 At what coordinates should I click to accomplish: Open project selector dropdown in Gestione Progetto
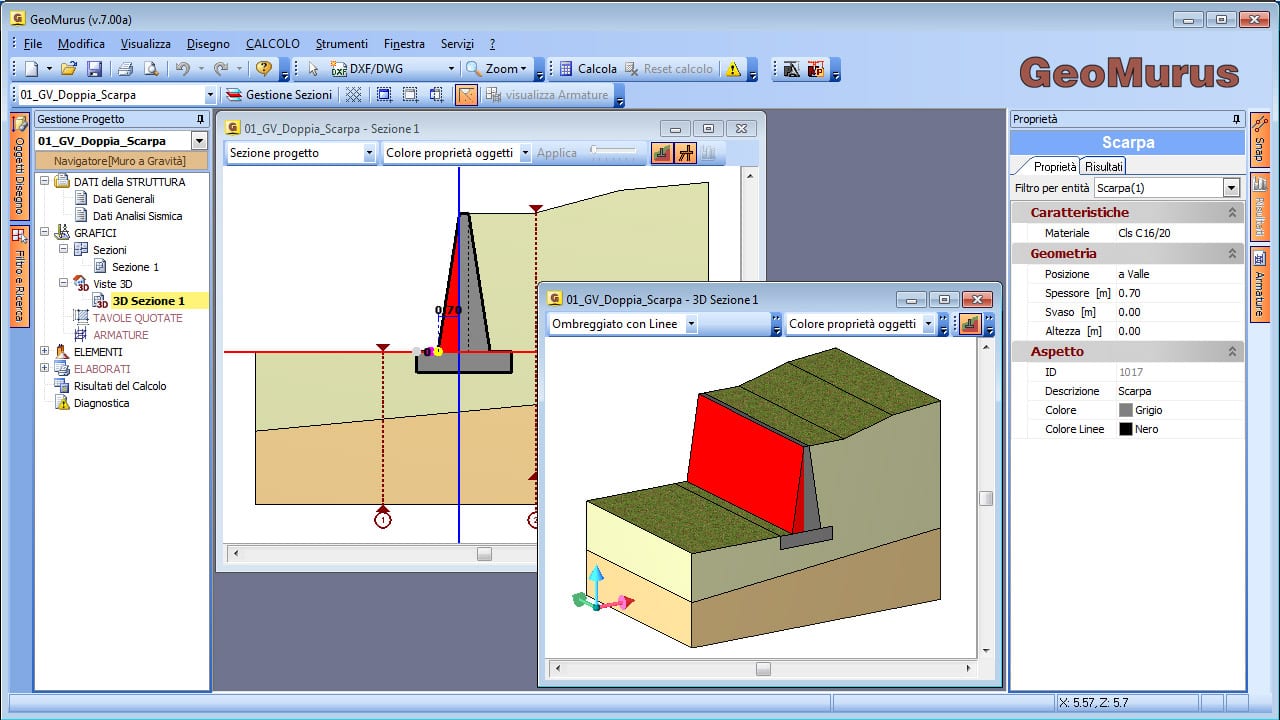199,141
